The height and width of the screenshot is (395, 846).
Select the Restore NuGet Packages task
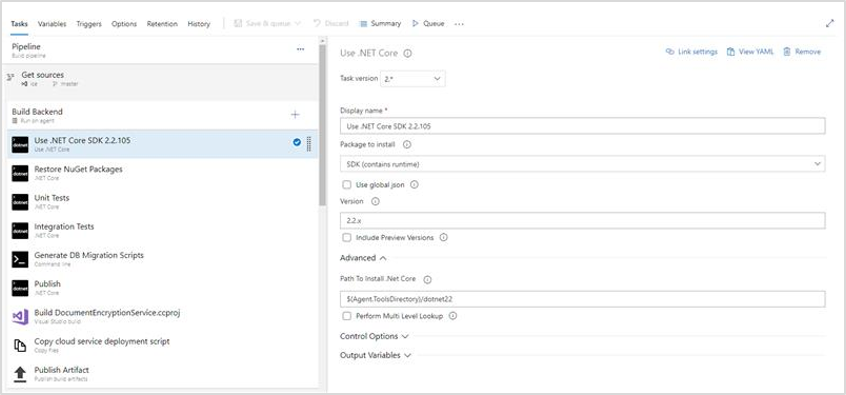tap(163, 173)
